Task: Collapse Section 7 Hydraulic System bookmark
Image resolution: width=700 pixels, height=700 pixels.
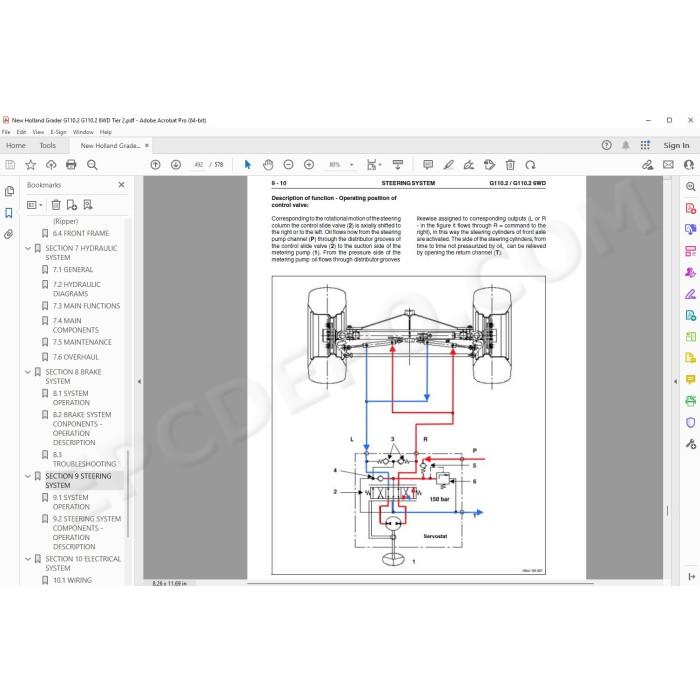Action: pos(28,248)
